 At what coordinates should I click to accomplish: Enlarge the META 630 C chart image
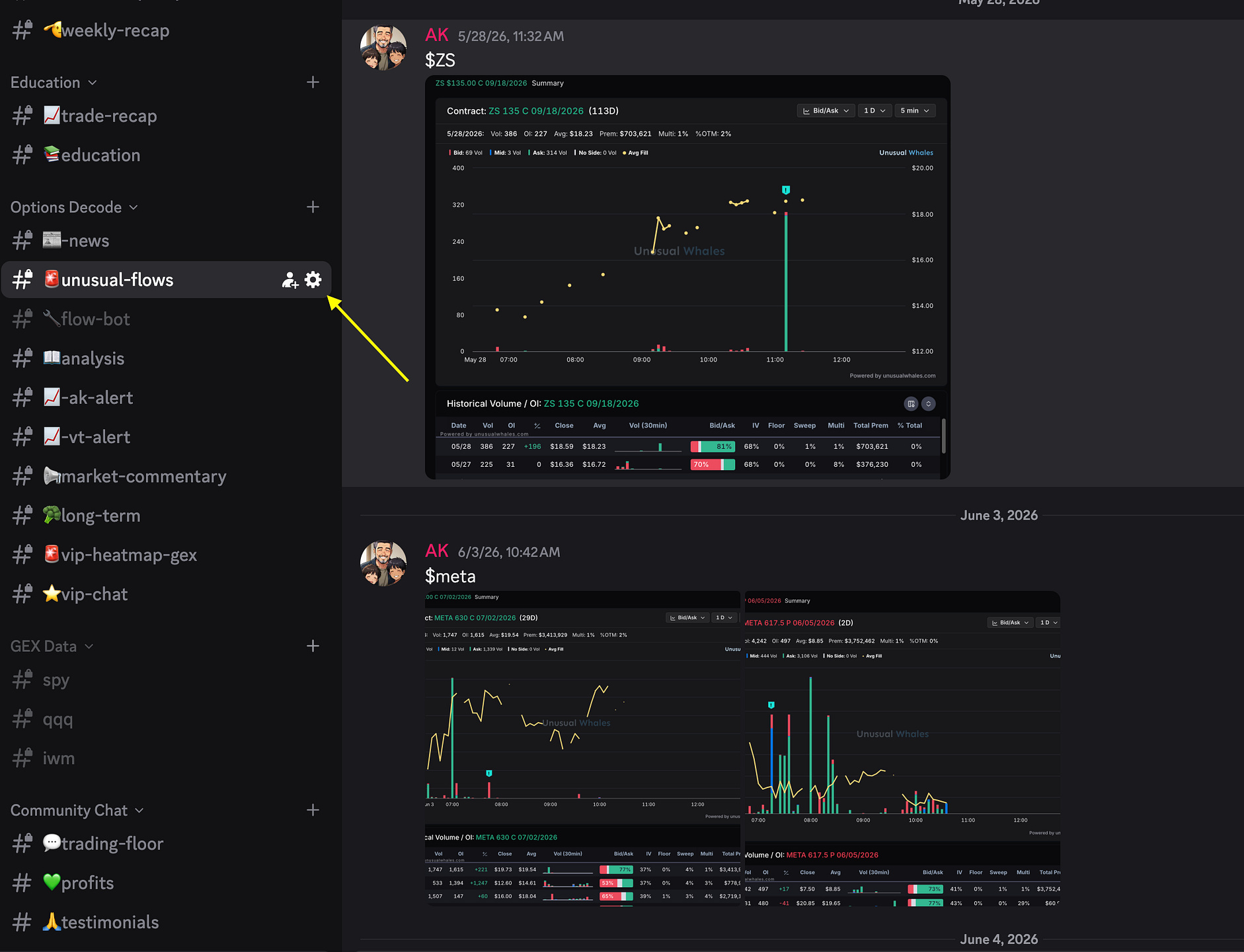click(583, 748)
